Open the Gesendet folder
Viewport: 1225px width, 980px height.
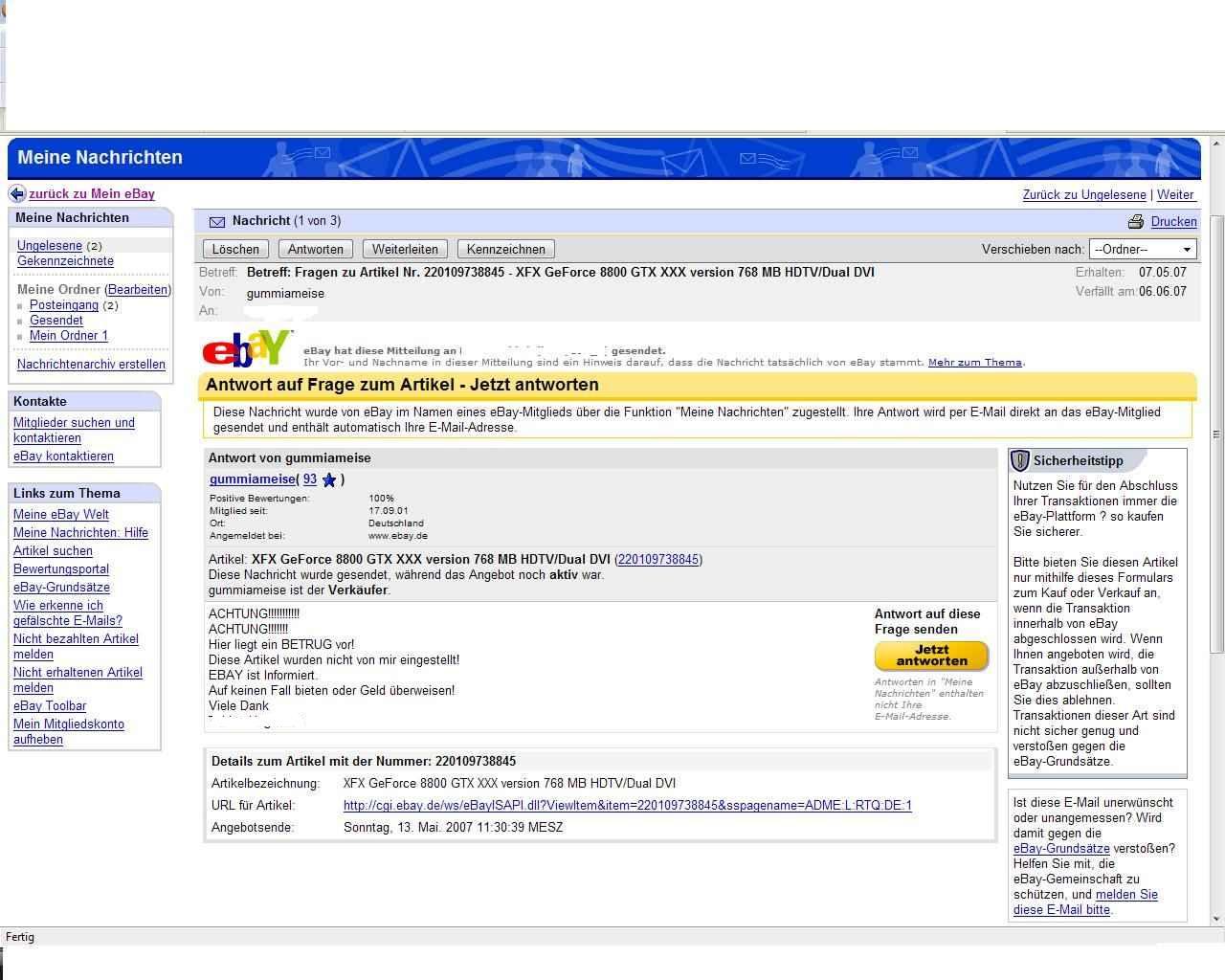(56, 321)
